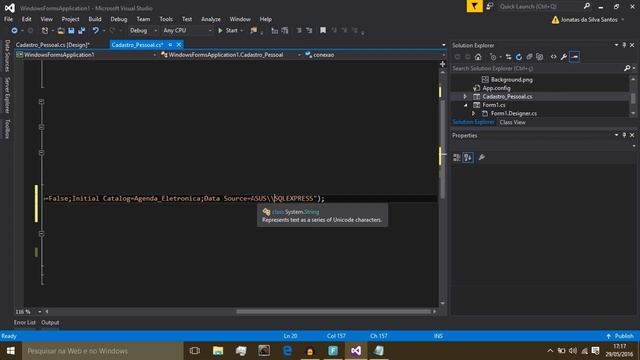Click Publish in the status bar

620,336
